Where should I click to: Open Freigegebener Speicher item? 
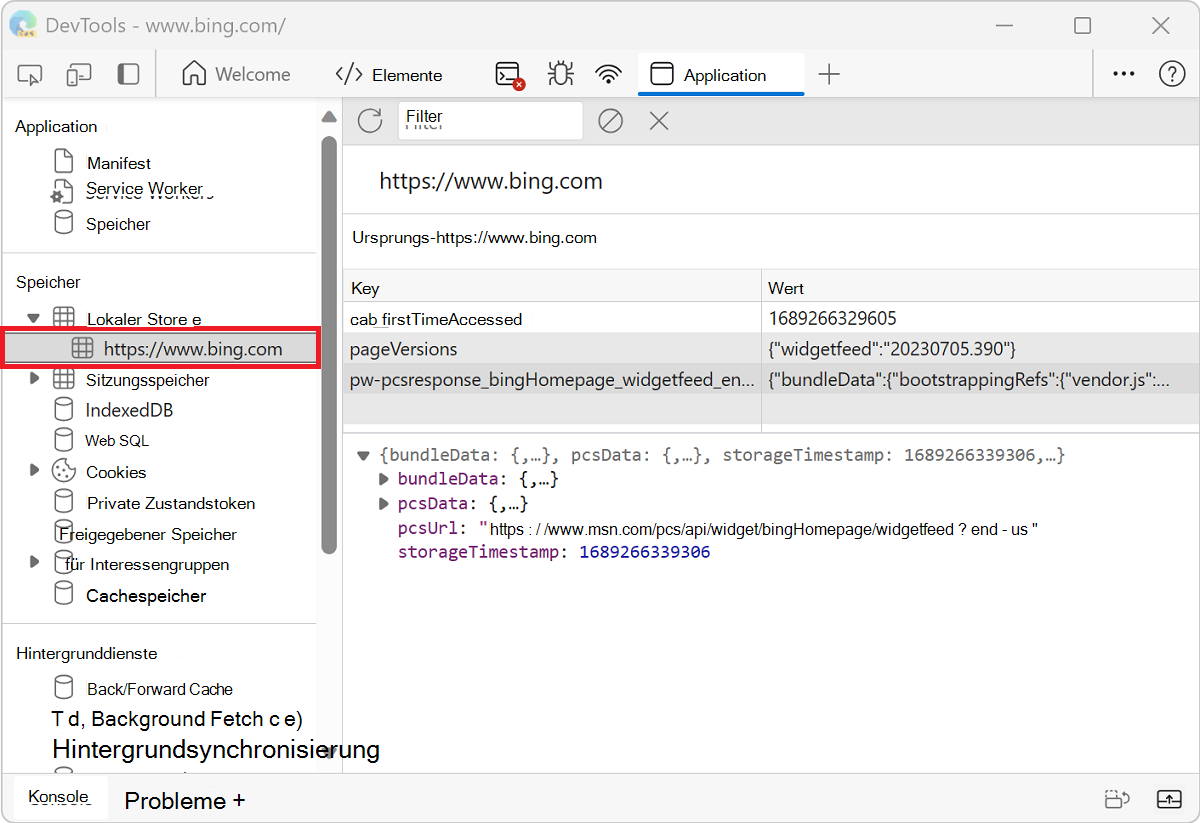146,534
